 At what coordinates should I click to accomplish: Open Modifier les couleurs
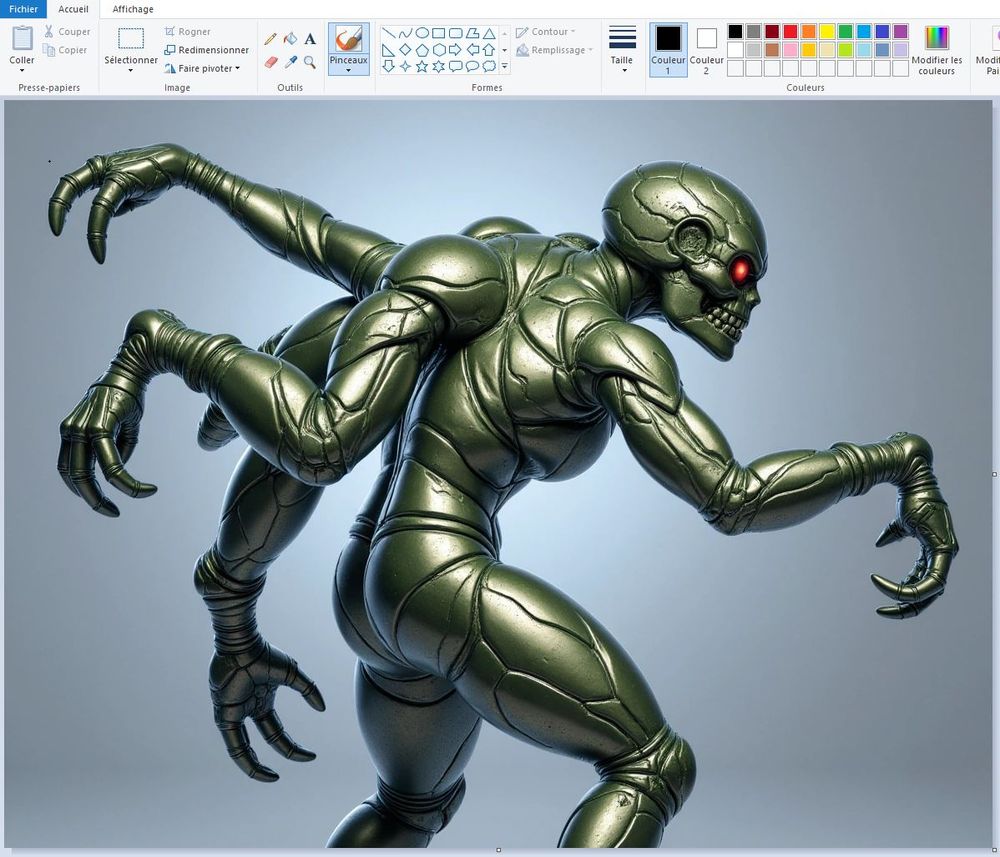click(937, 50)
